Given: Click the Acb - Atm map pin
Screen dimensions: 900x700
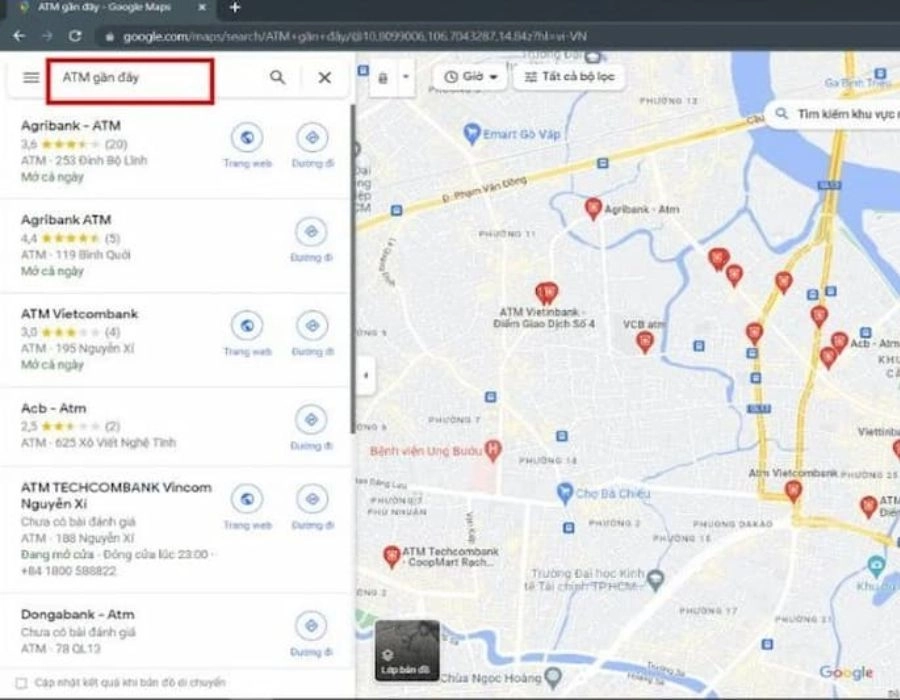Looking at the screenshot, I should coord(839,343).
